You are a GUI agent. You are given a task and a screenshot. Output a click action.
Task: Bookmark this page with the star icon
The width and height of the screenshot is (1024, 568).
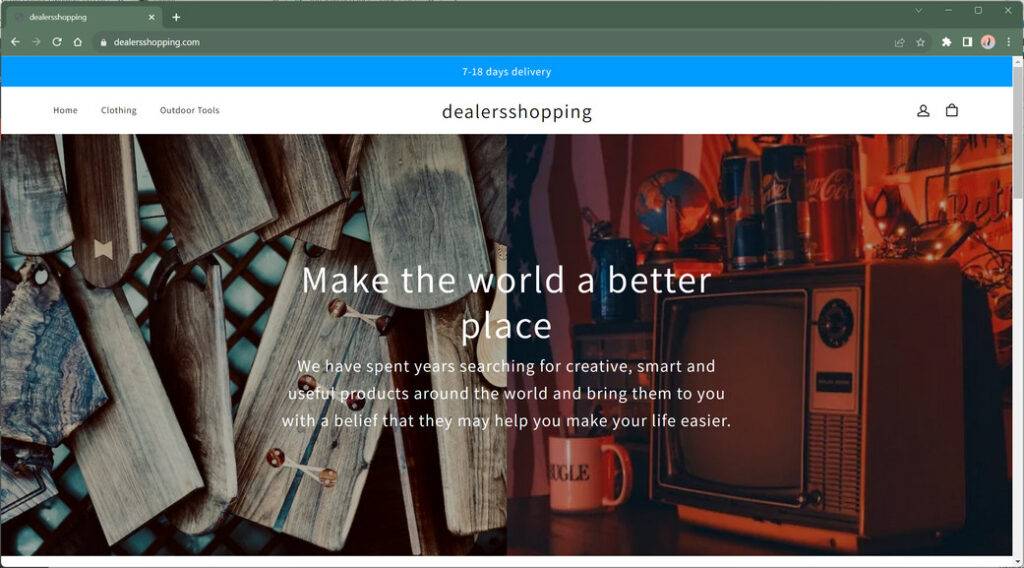click(x=920, y=42)
